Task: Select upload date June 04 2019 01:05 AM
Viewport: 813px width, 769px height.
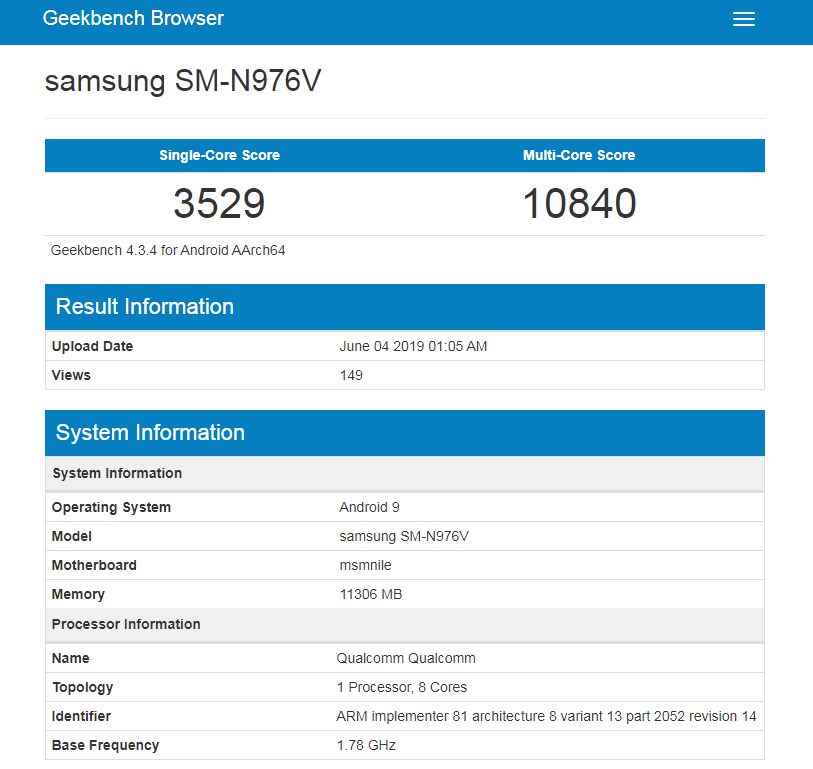Action: [x=413, y=346]
